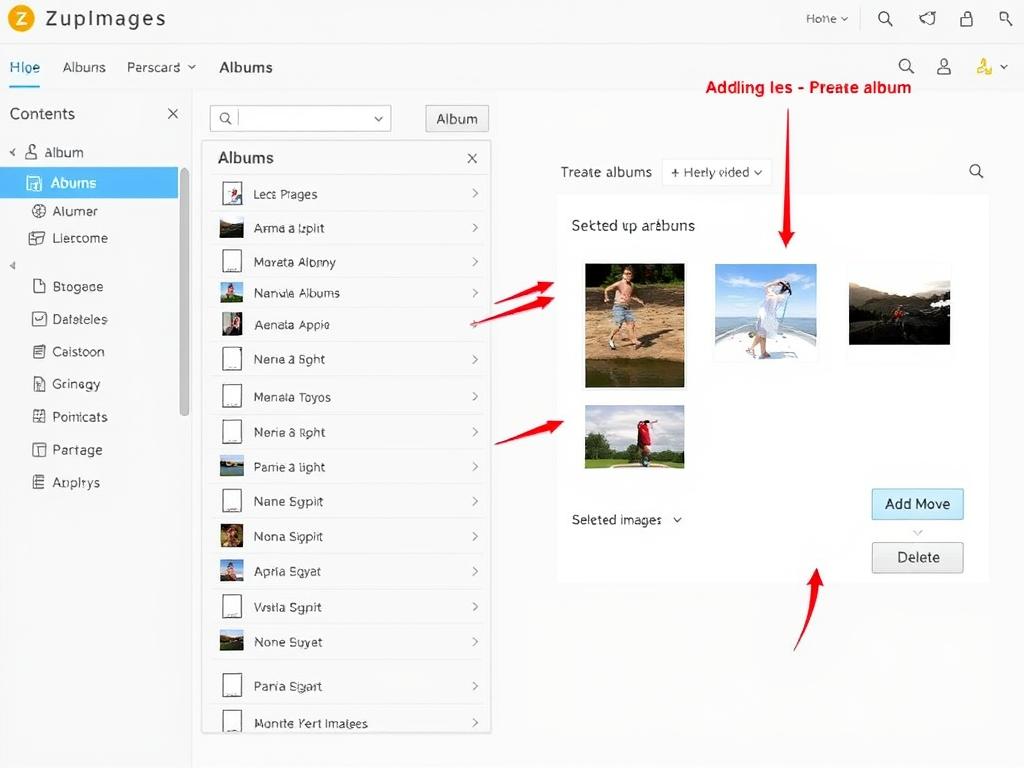The width and height of the screenshot is (1024, 768).
Task: Expand Lecs Prages row chevron
Action: 475,193
